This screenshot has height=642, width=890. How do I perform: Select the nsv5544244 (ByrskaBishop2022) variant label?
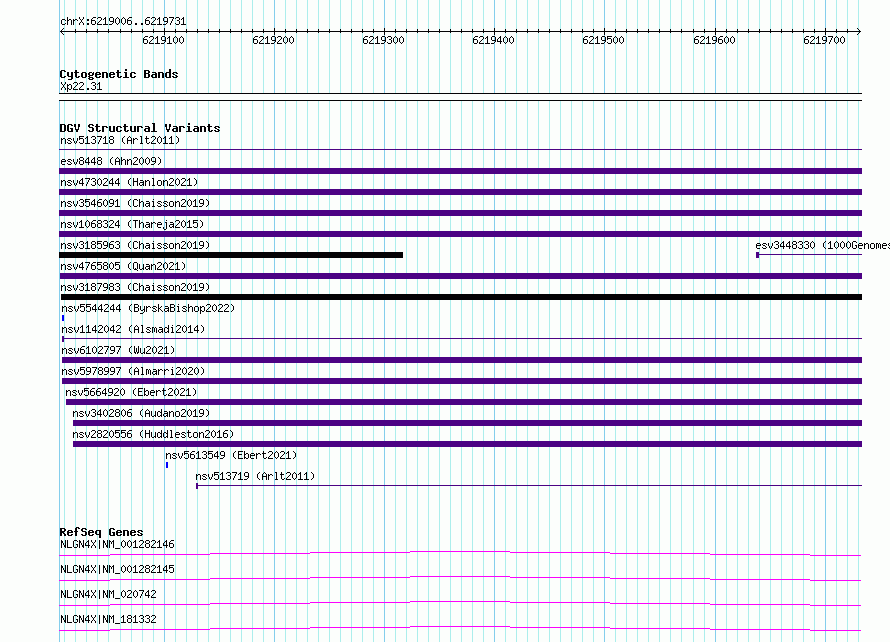tap(148, 308)
